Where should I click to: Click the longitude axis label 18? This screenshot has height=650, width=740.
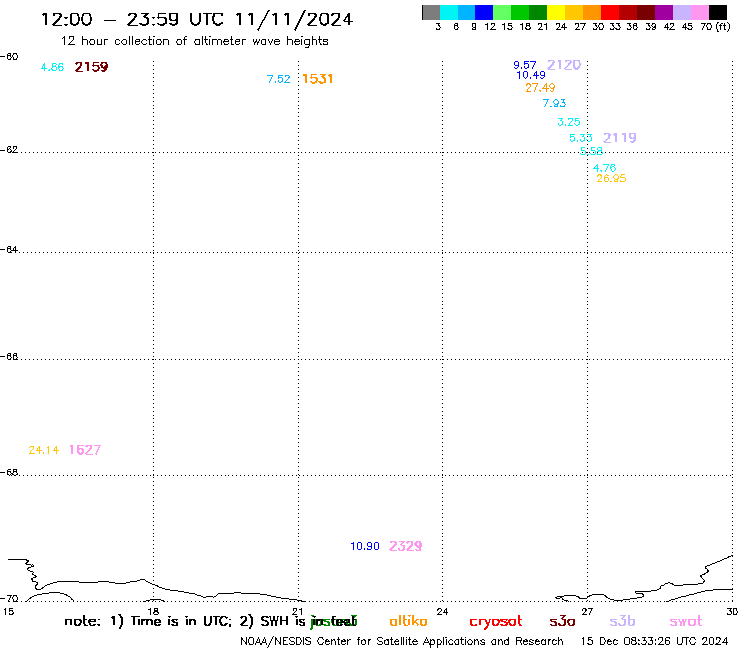pyautogui.click(x=153, y=612)
